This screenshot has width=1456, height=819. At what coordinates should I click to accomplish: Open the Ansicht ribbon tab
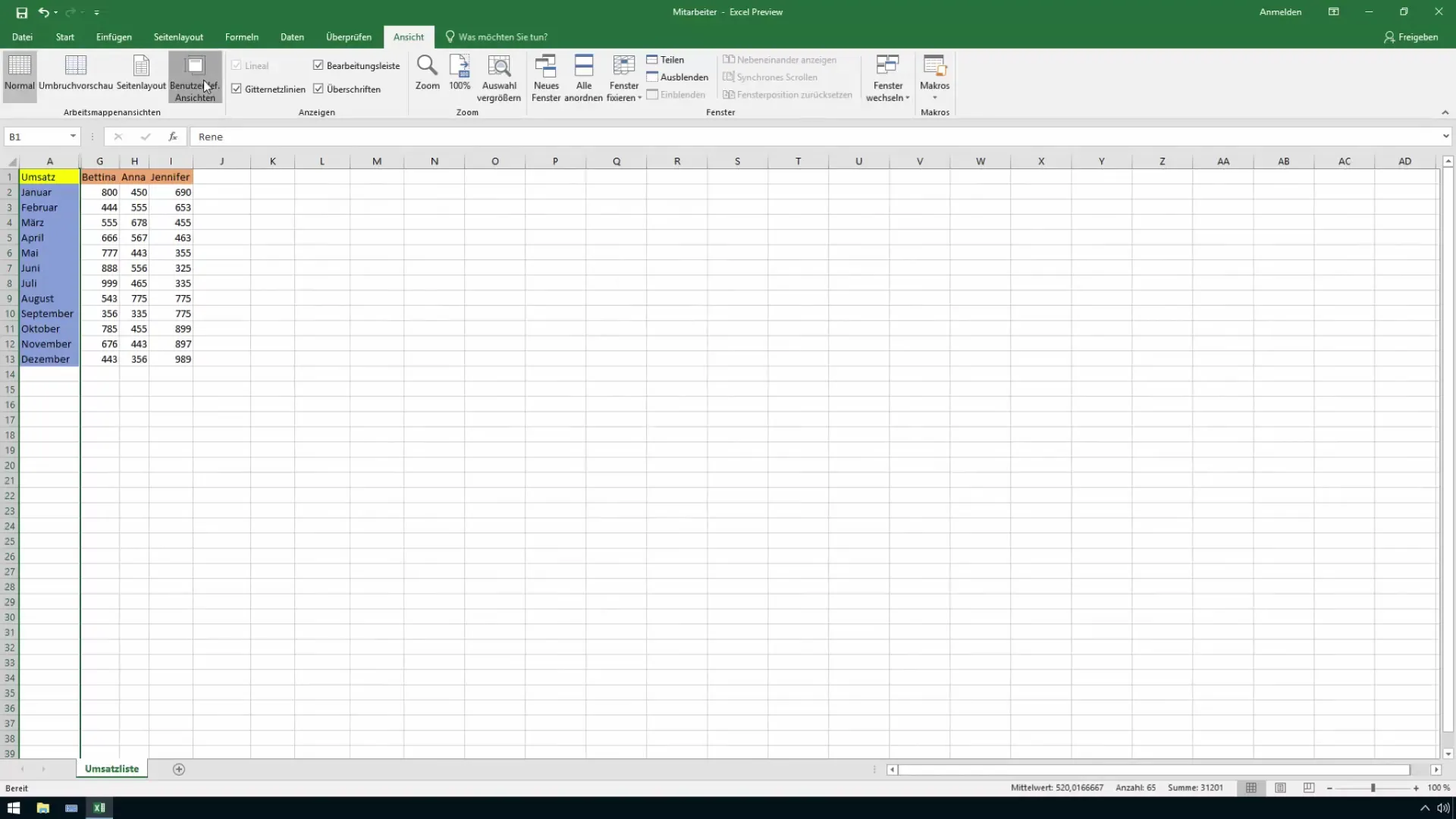(x=408, y=36)
